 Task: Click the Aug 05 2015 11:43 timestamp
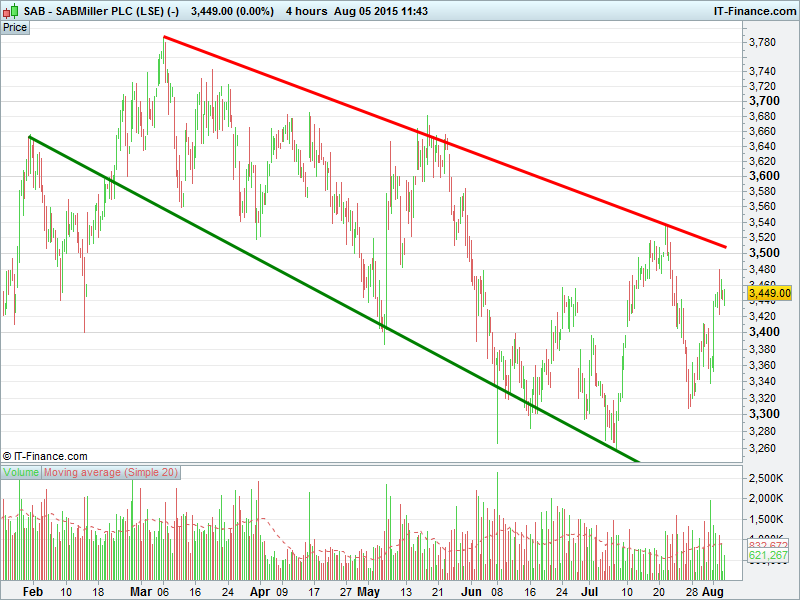381,11
